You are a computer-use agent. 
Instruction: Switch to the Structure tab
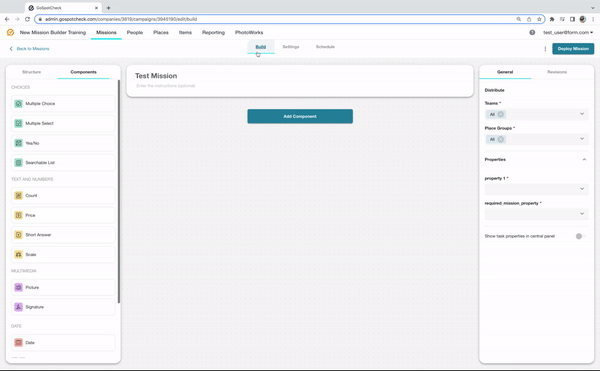pos(31,72)
